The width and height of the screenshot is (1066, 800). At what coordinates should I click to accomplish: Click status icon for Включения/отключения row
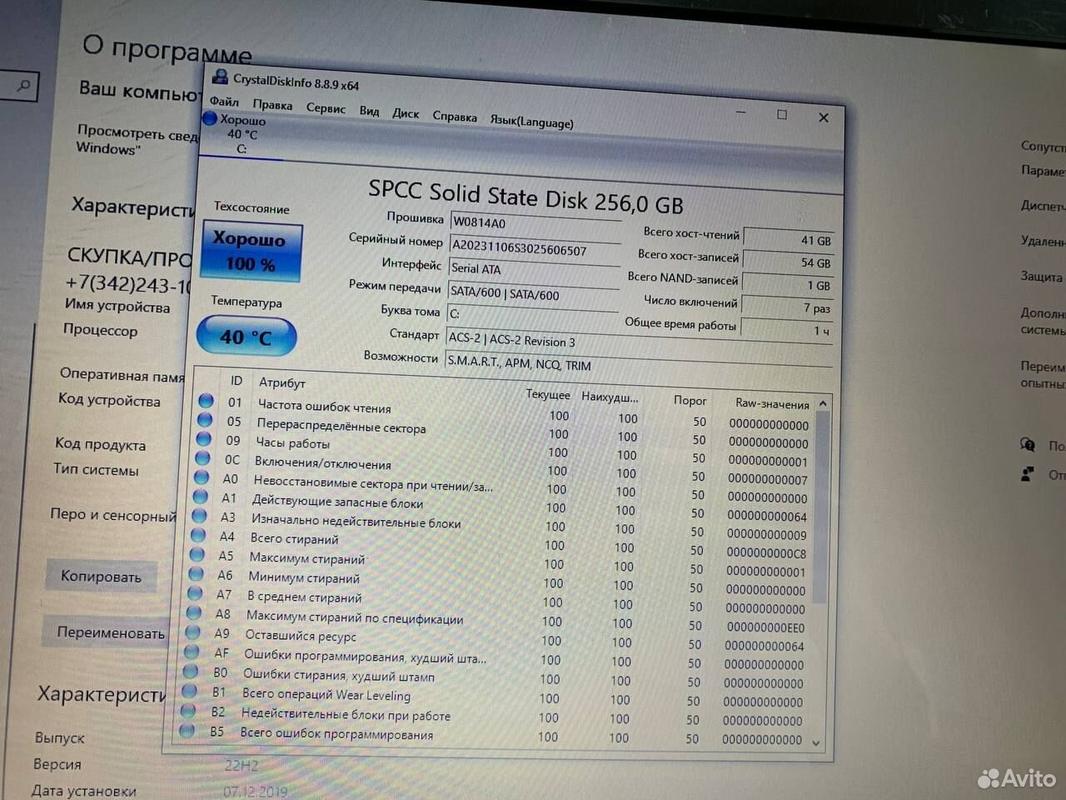click(x=202, y=457)
